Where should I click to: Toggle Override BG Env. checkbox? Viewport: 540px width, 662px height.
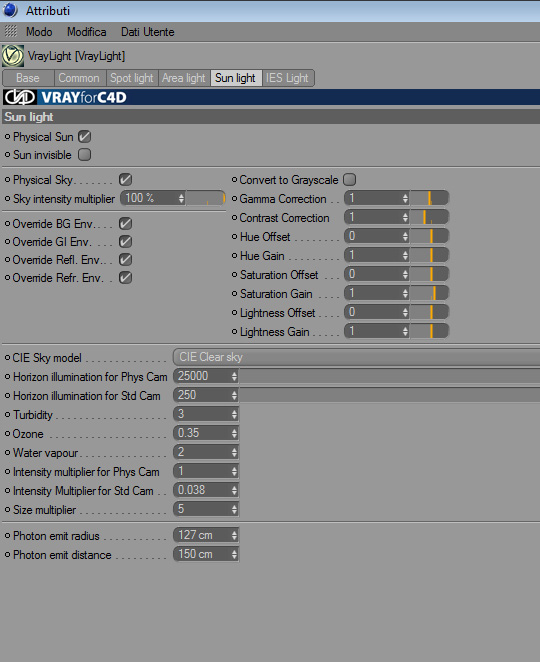125,223
